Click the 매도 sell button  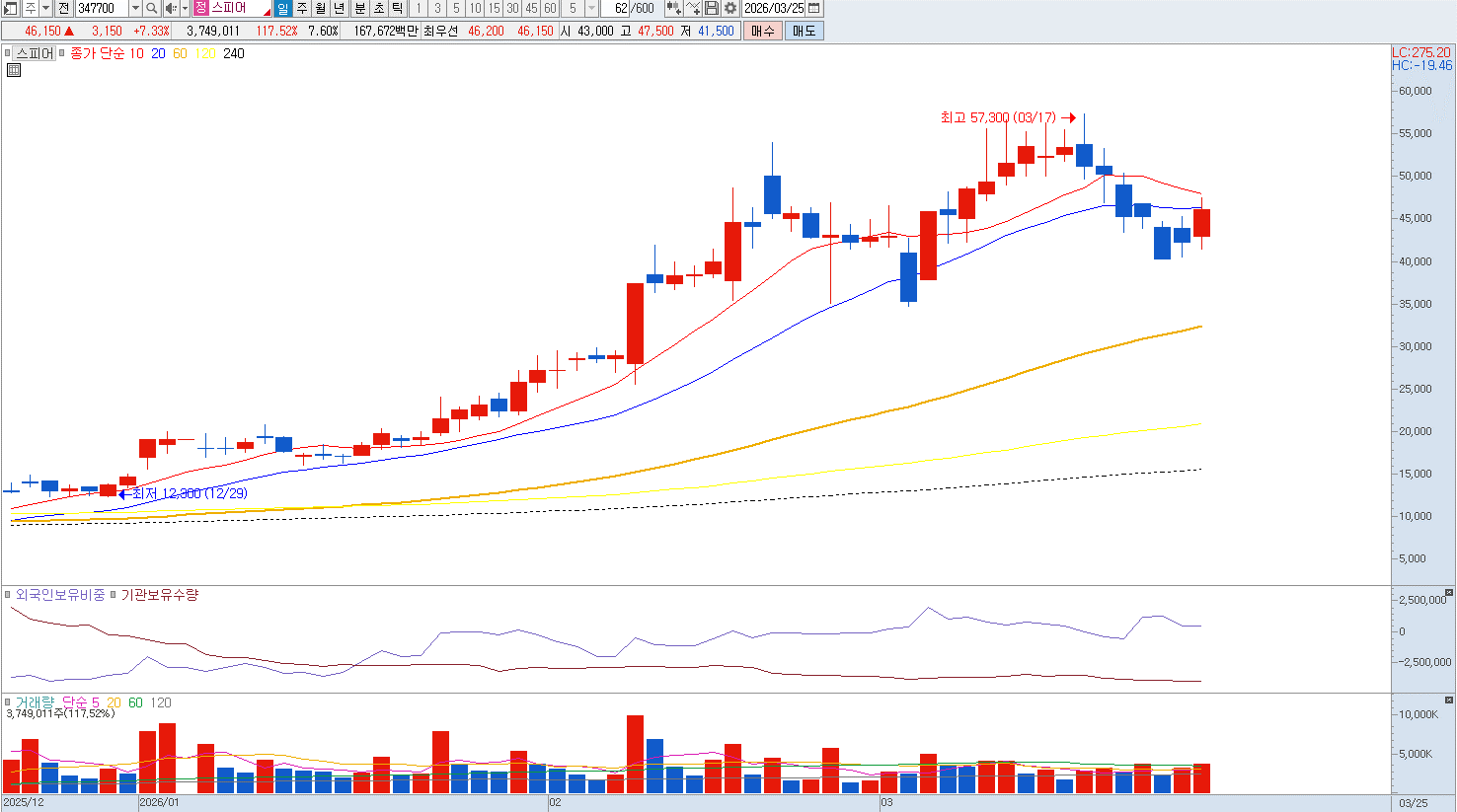click(804, 31)
